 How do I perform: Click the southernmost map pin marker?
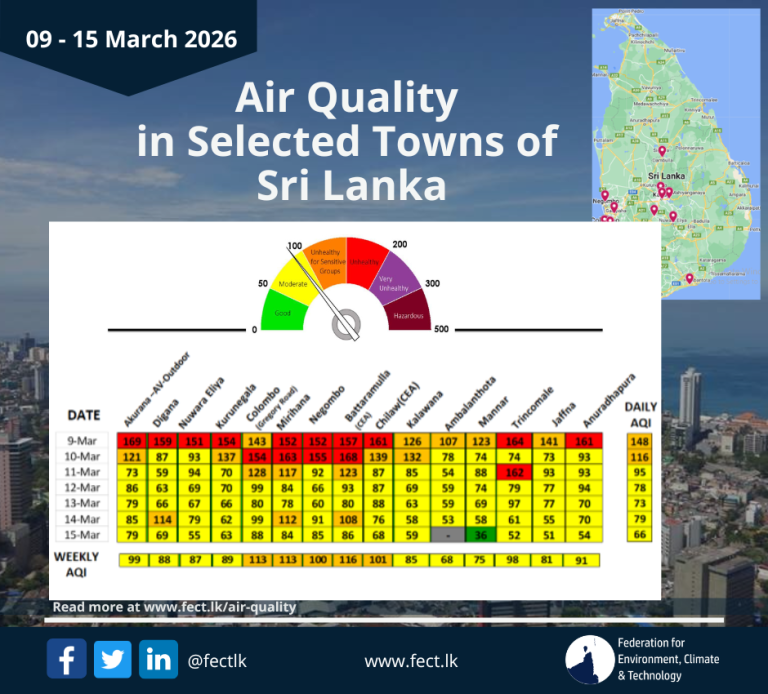[689, 277]
